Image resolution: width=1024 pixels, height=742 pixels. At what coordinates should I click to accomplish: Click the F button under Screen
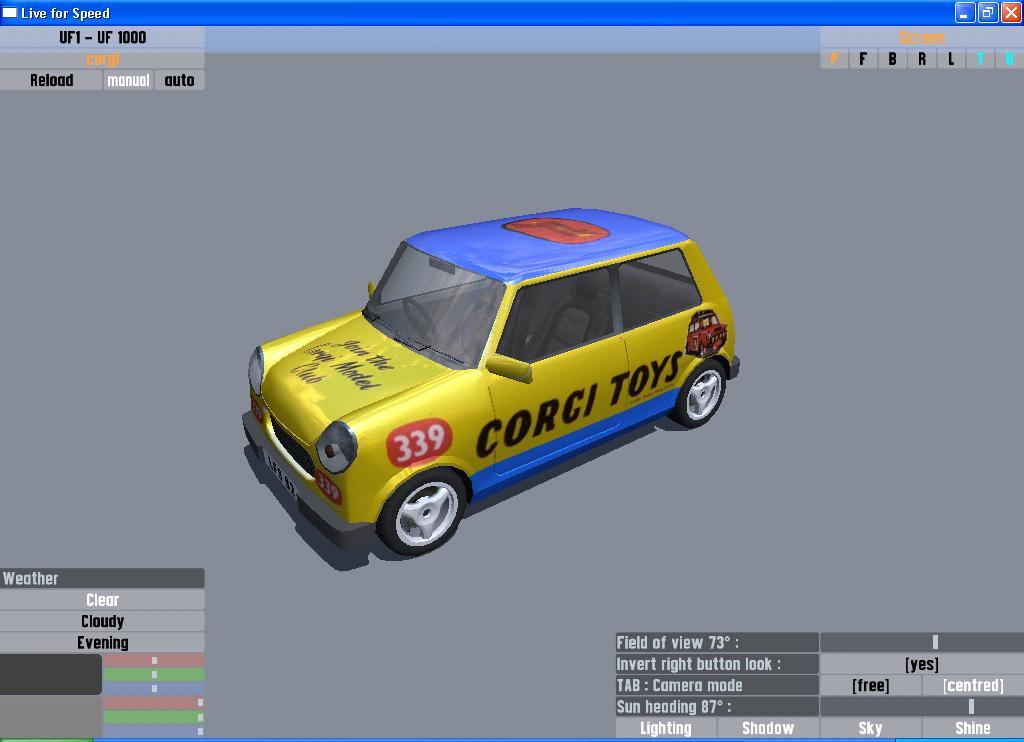point(863,59)
